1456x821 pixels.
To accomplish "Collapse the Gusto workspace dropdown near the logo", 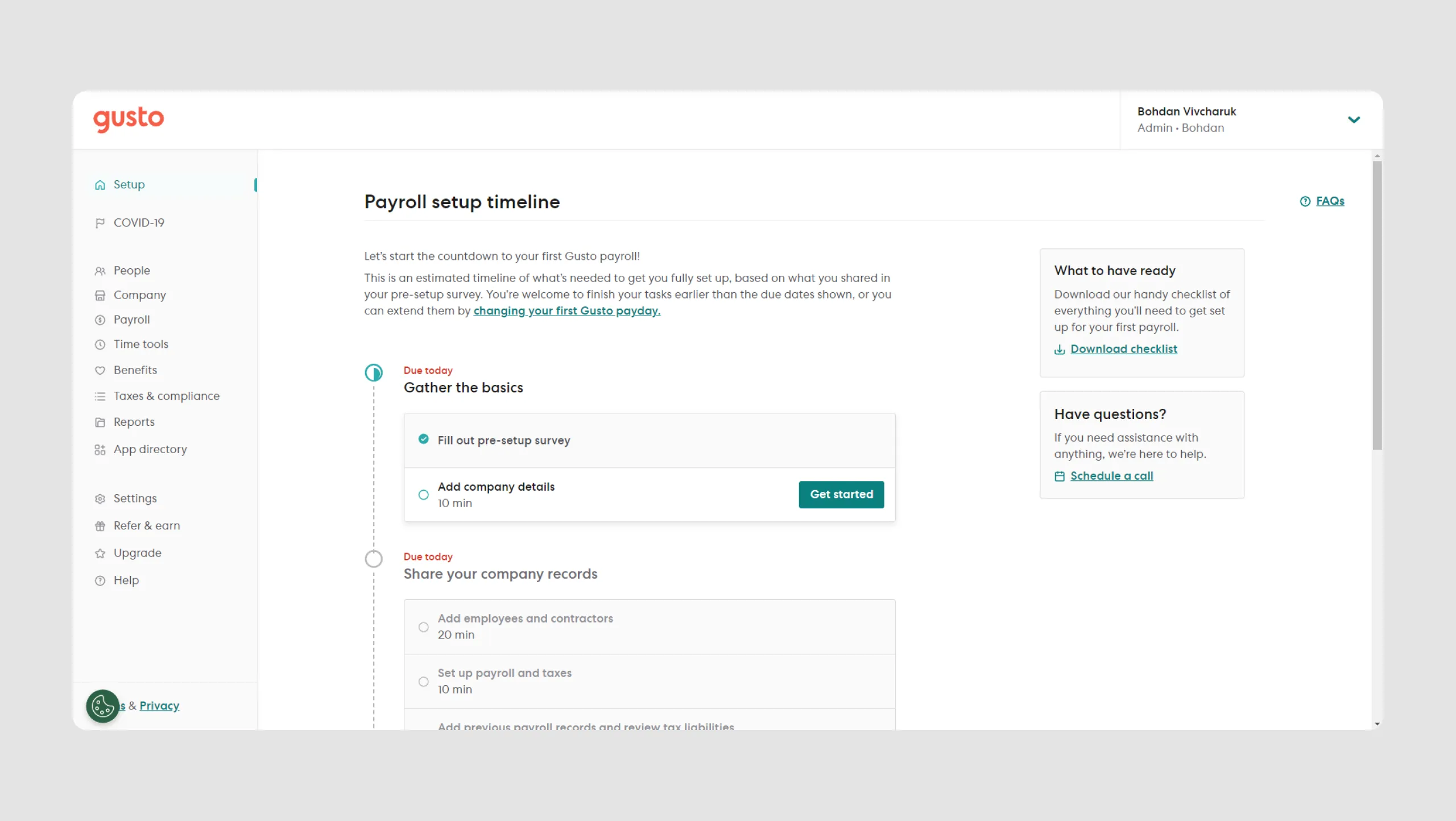I will pos(303,120).
